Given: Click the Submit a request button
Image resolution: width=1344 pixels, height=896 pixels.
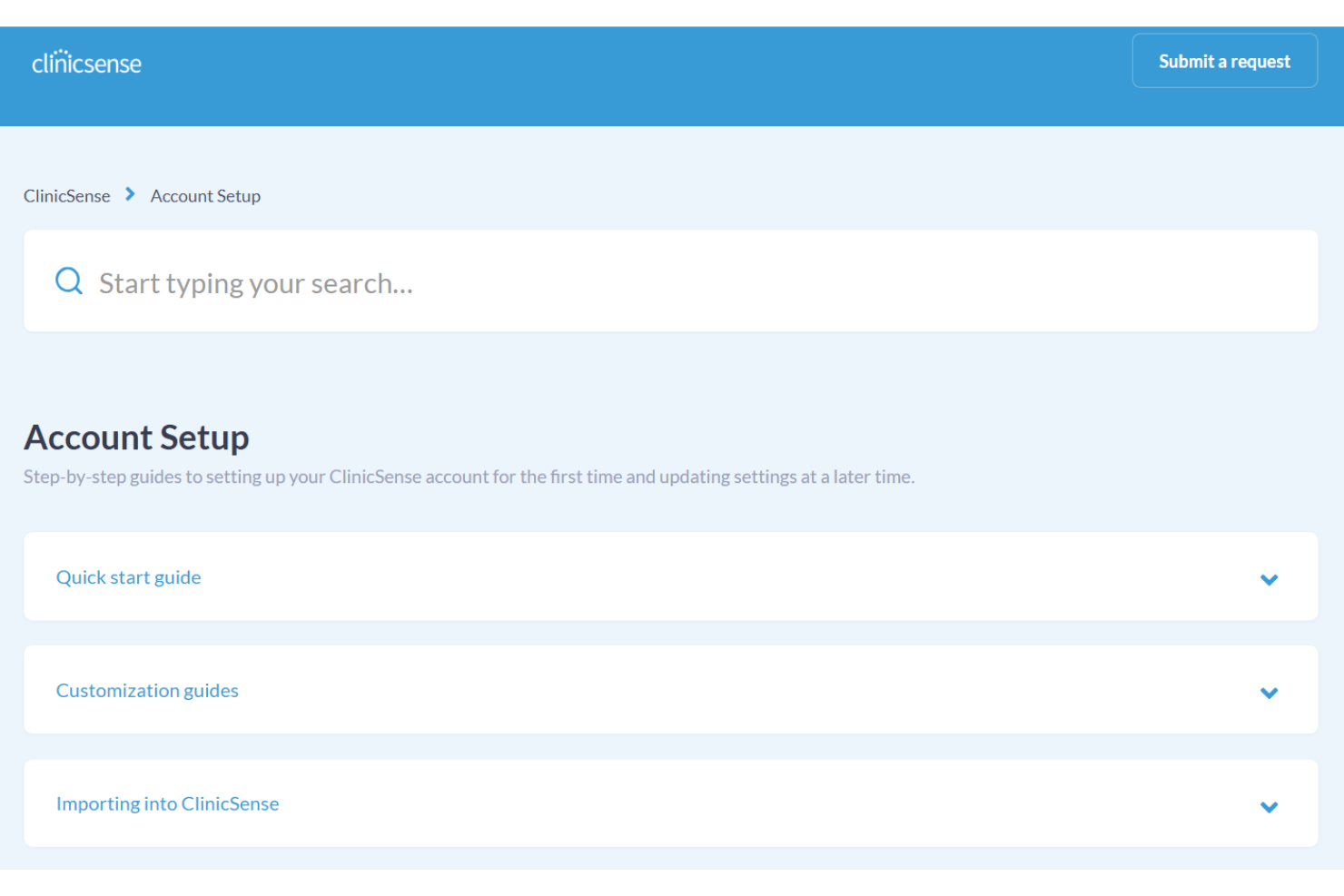Looking at the screenshot, I should [1224, 61].
